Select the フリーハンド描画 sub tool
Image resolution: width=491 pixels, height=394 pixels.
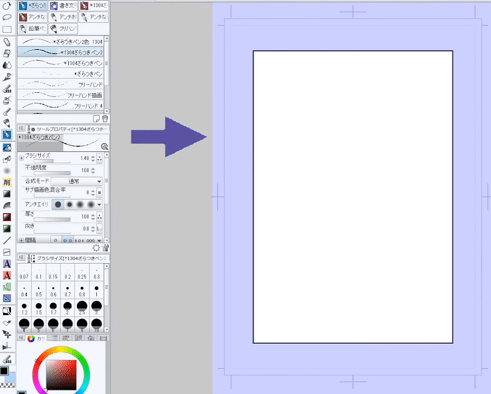(61, 95)
